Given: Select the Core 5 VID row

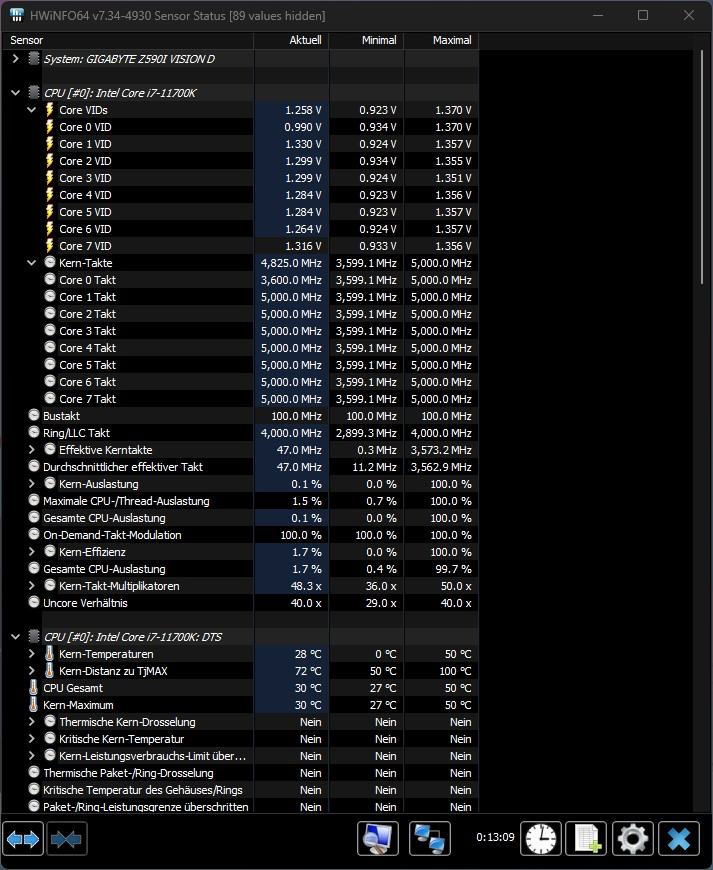Looking at the screenshot, I should click(239, 211).
